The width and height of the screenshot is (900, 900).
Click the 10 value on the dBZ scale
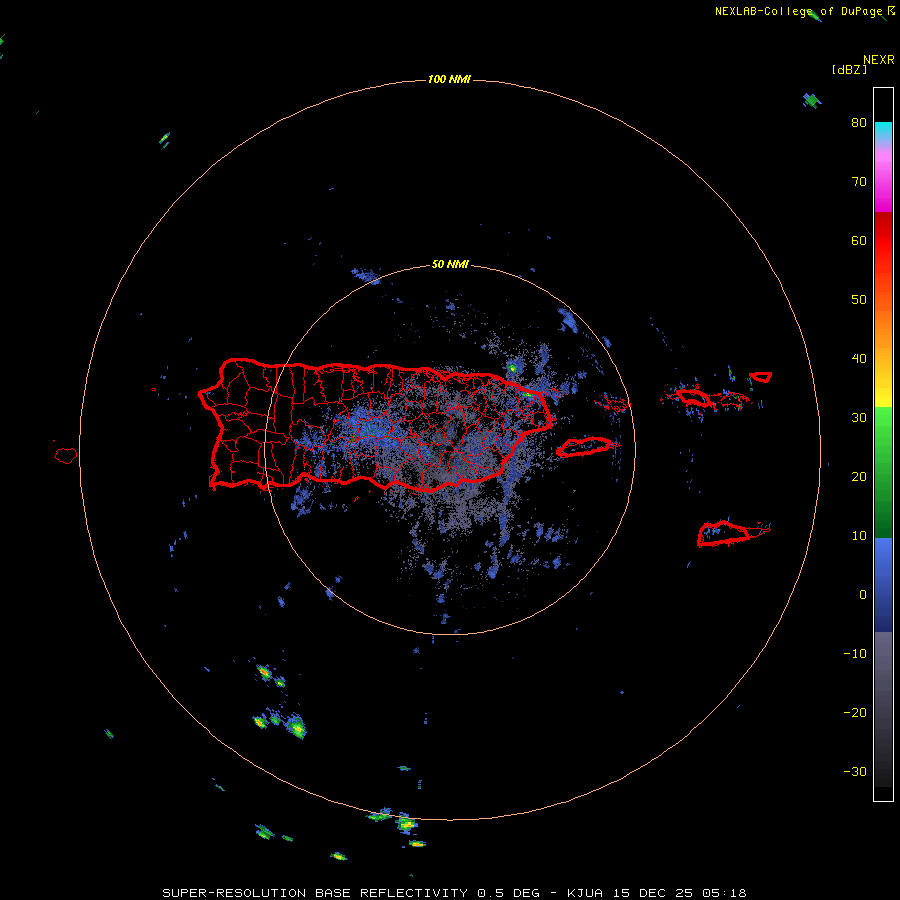859,536
